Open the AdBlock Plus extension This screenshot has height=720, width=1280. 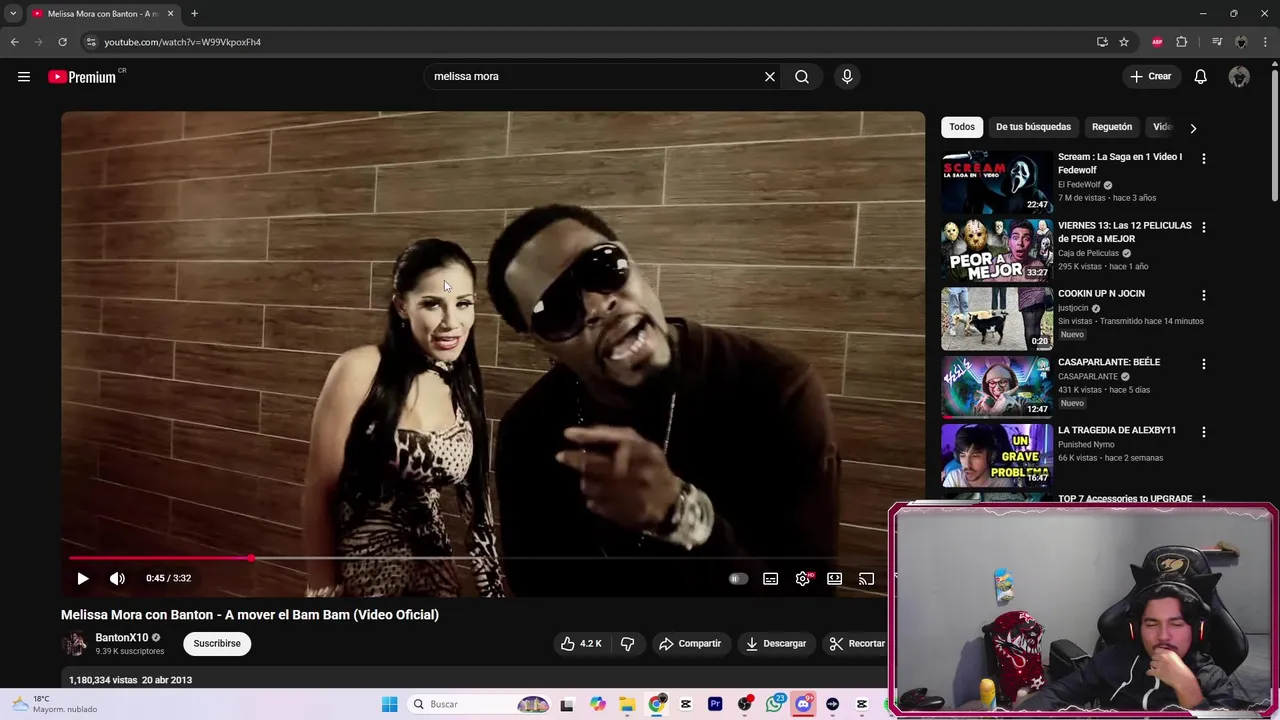coord(1157,42)
